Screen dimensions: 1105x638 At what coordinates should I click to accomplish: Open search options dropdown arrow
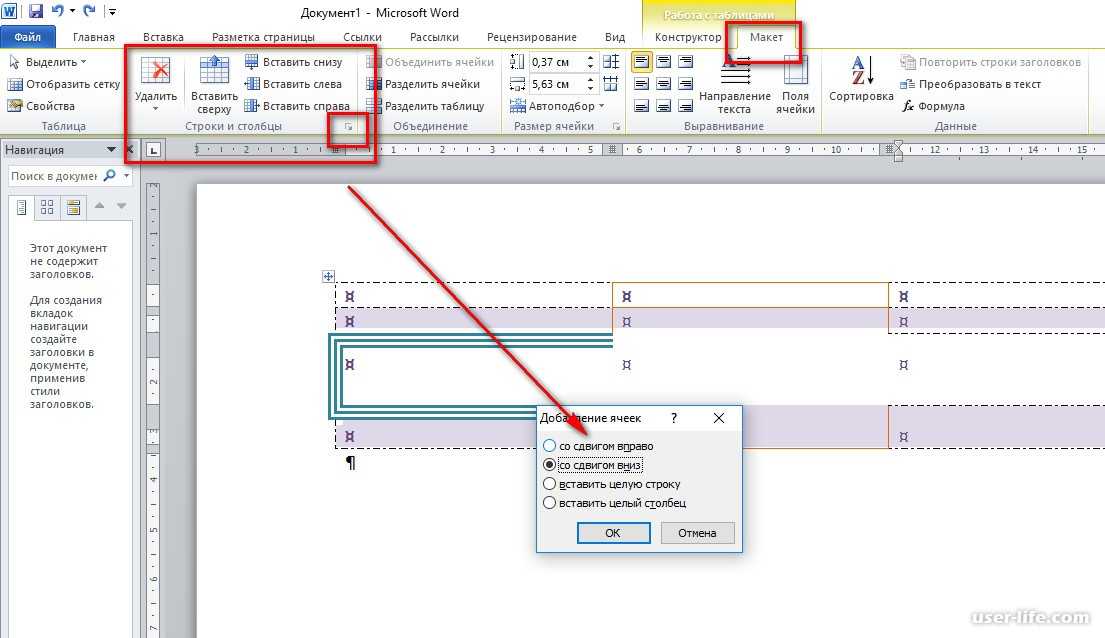click(x=127, y=176)
